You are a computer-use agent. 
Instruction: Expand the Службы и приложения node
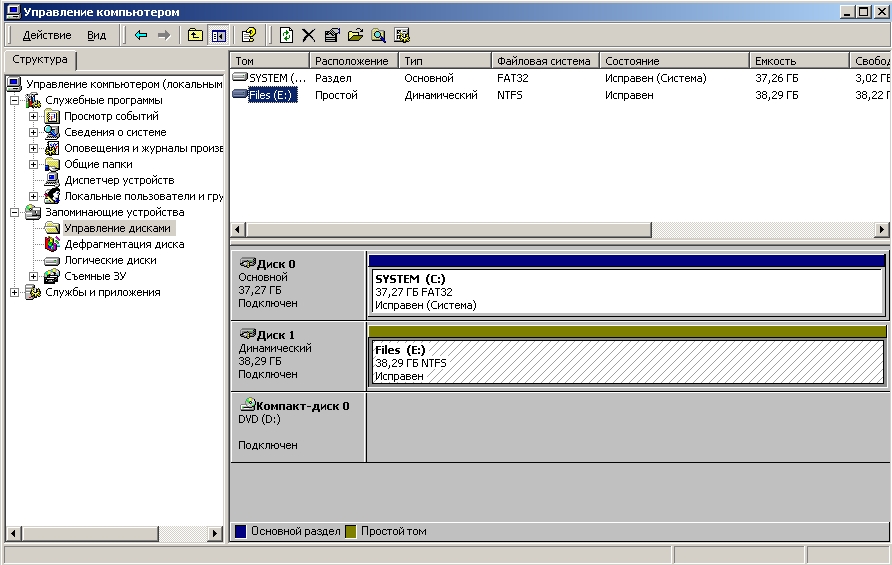coord(15,292)
